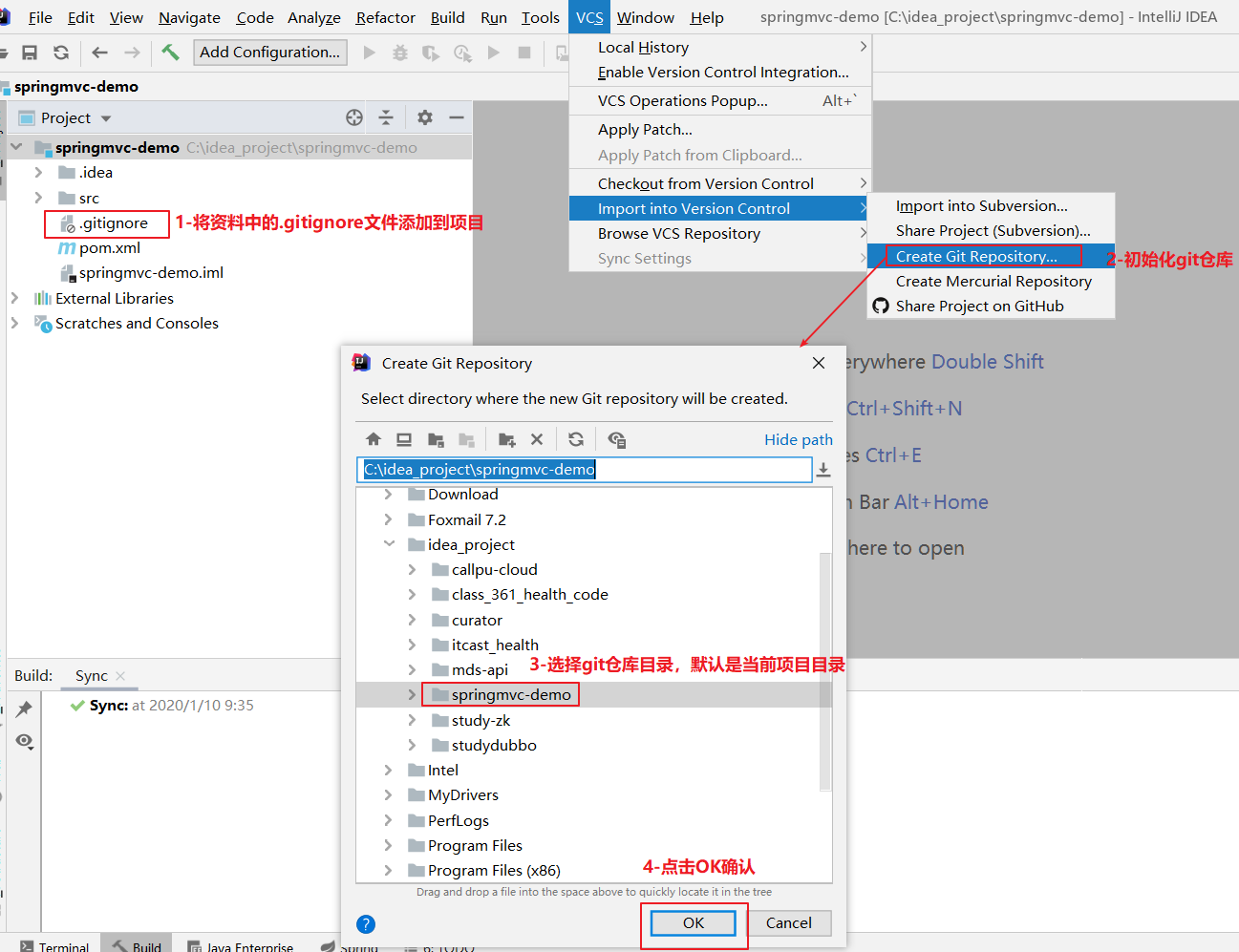Viewport: 1239px width, 952px height.
Task: Expand the .idea folder in Project tree
Action: pos(38,172)
